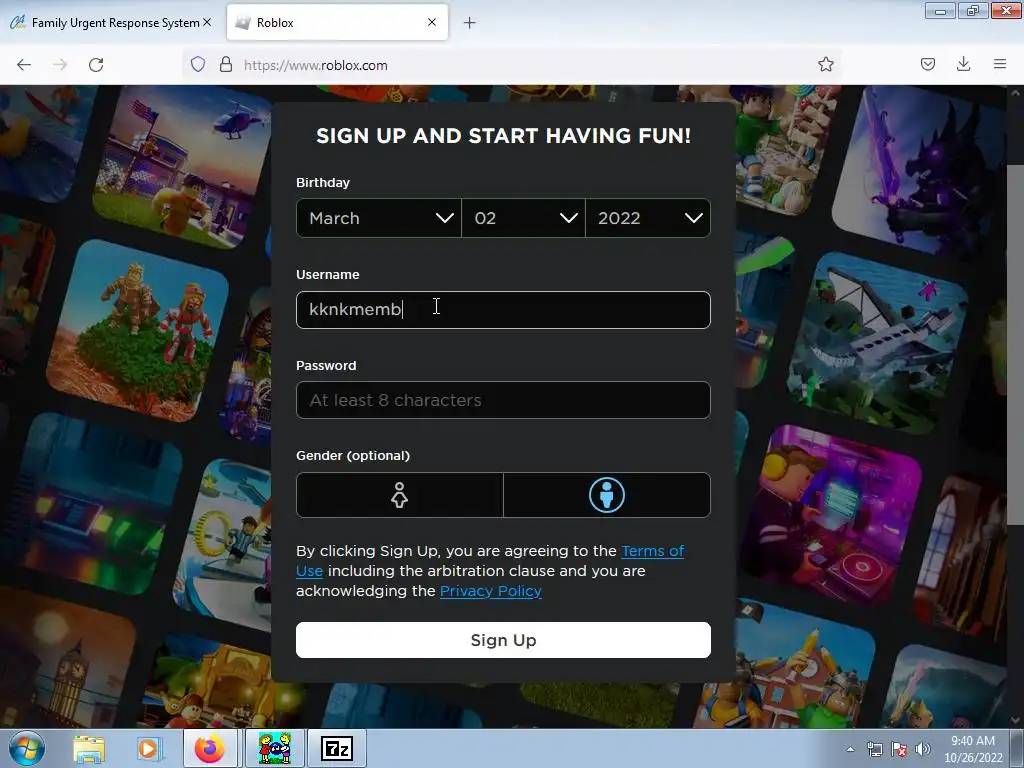Image resolution: width=1024 pixels, height=768 pixels.
Task: Click the browser forward arrow
Action: click(60, 65)
